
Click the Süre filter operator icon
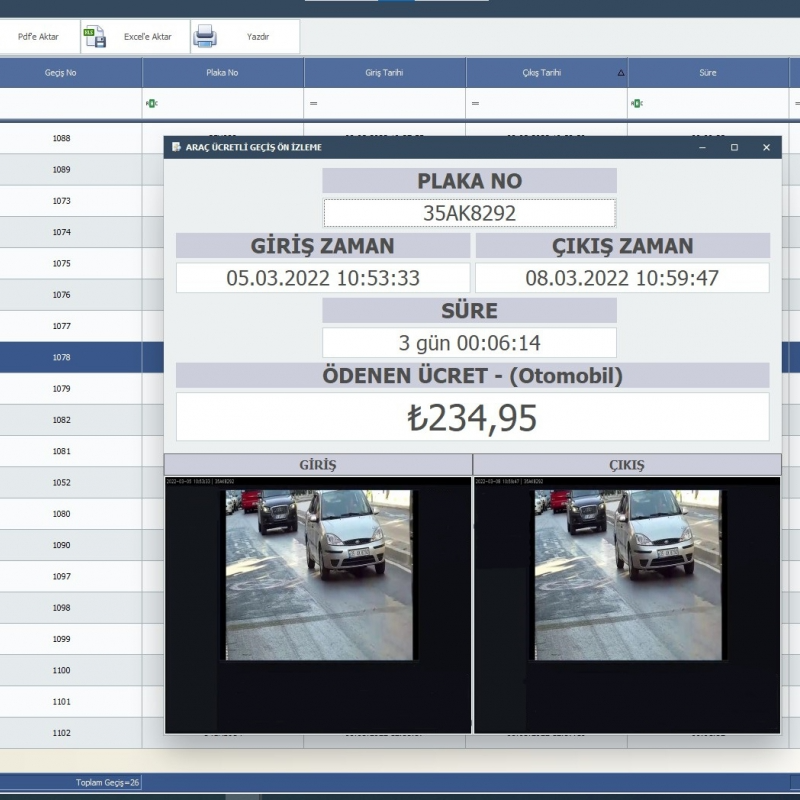(637, 103)
